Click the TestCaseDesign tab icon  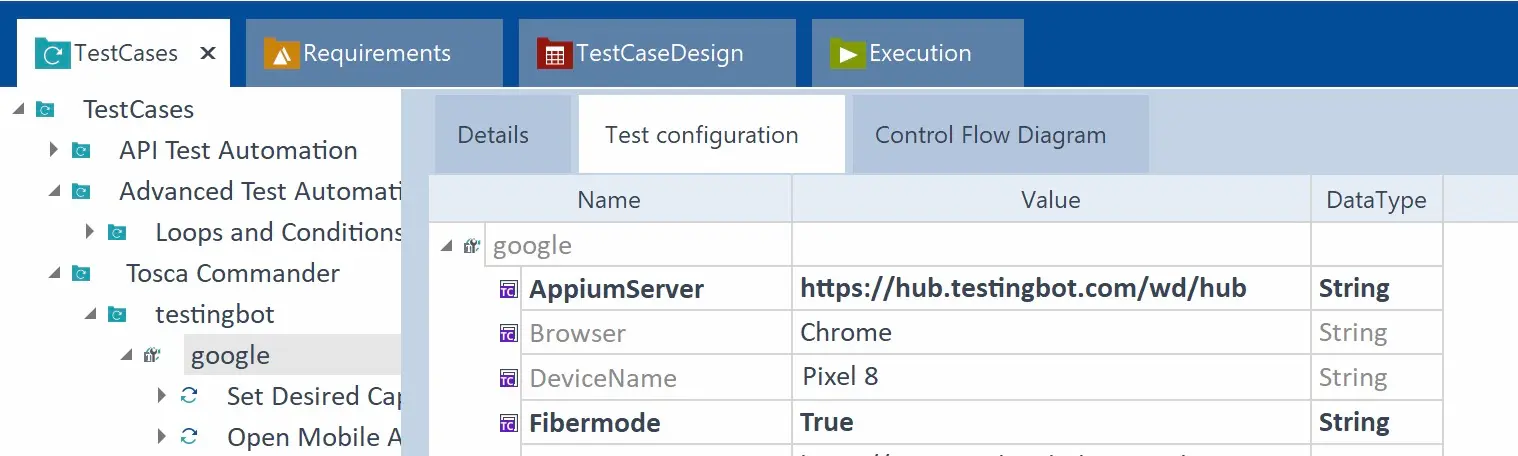(555, 53)
